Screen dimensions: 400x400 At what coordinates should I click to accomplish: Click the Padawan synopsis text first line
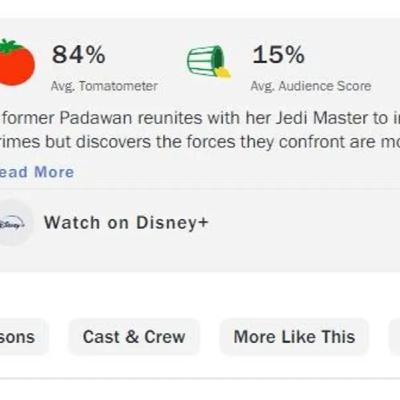(200, 118)
